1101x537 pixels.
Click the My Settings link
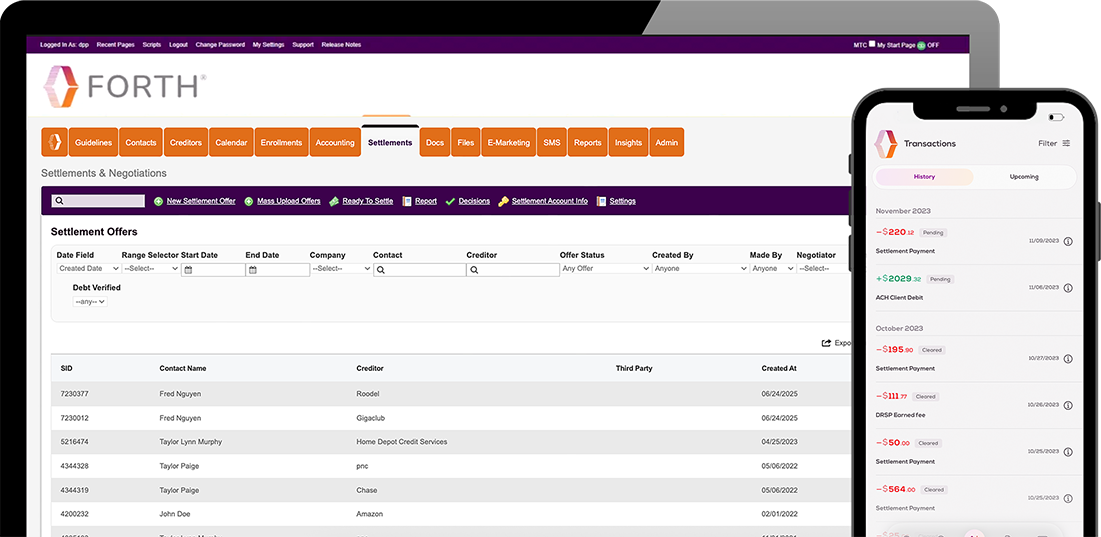(x=268, y=45)
